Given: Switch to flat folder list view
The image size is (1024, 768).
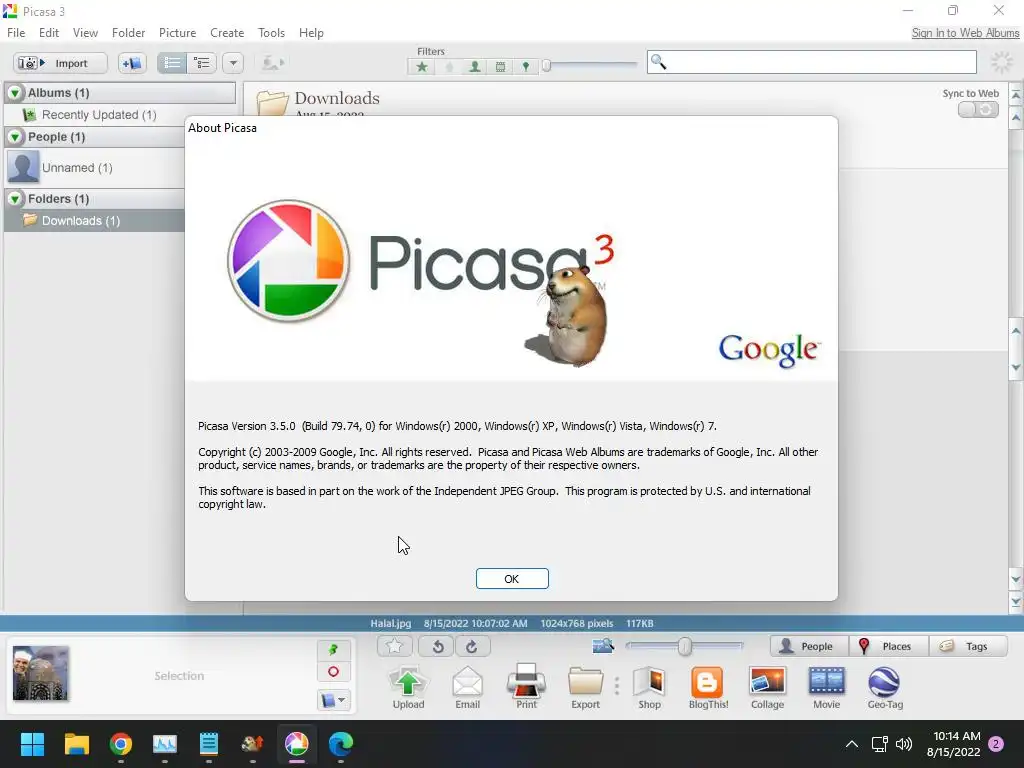Looking at the screenshot, I should tap(172, 63).
